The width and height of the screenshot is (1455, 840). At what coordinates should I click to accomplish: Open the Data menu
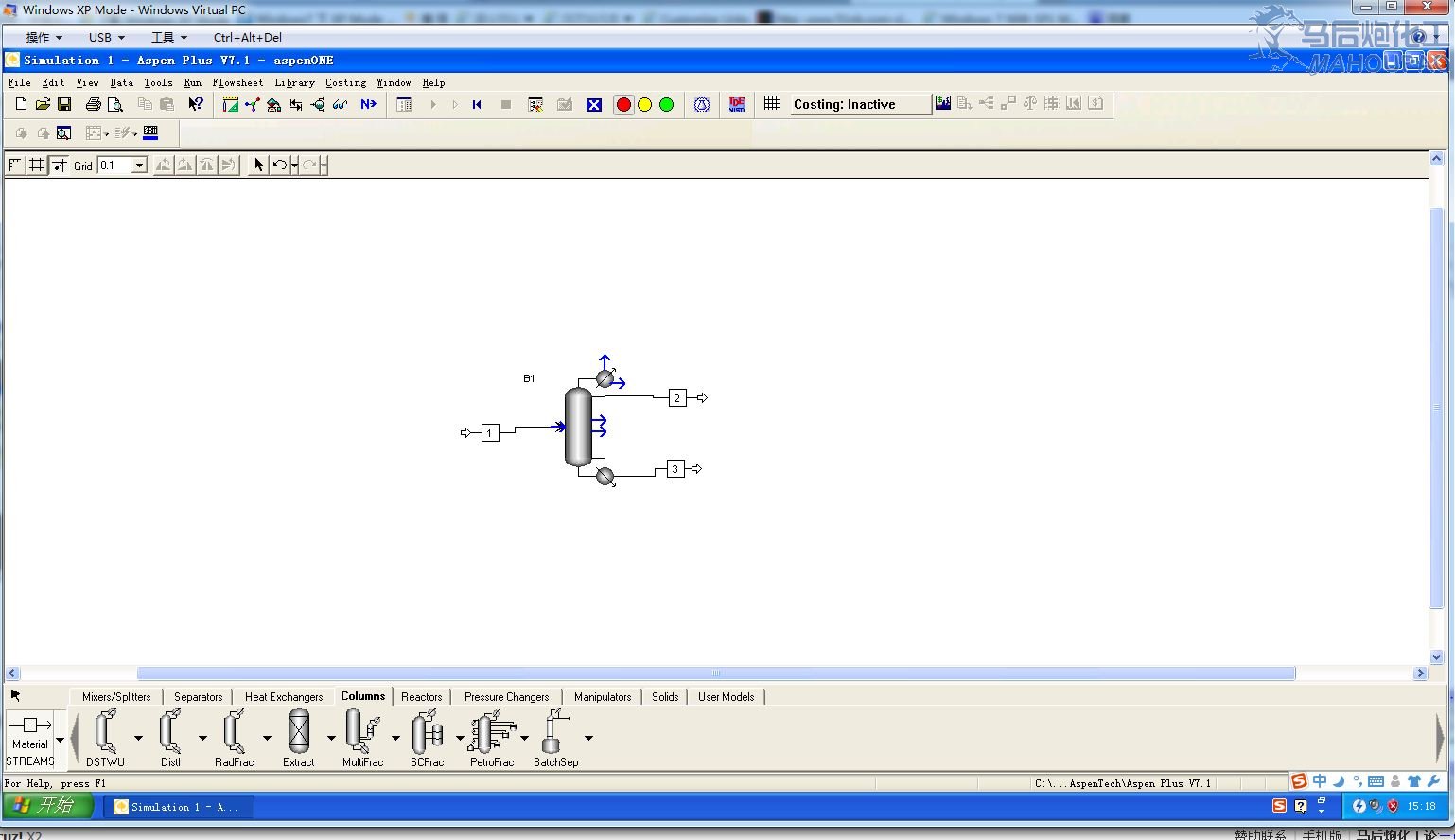122,82
